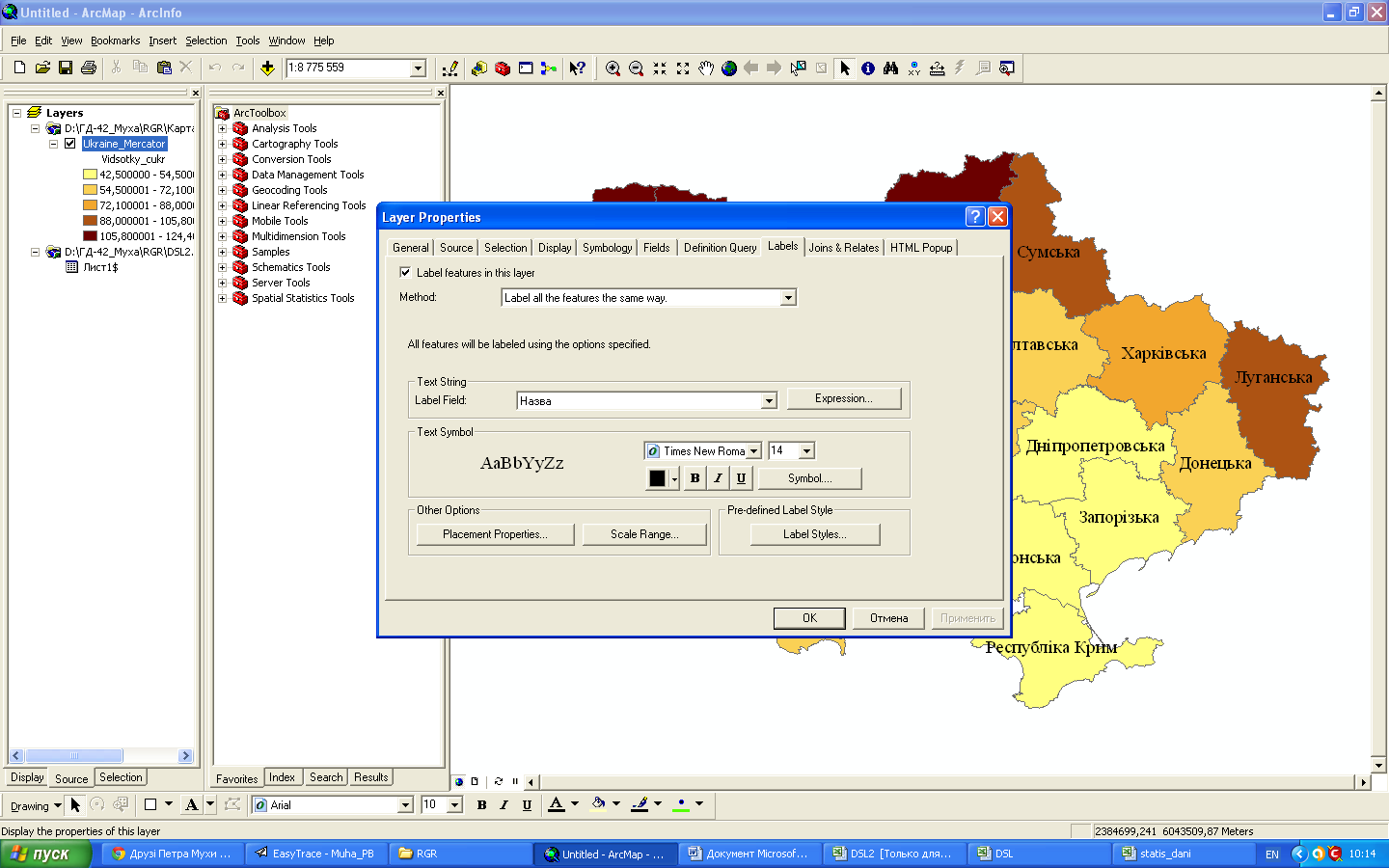Toggle Underline in Text Symbol section
The height and width of the screenshot is (868, 1389).
coord(741,477)
